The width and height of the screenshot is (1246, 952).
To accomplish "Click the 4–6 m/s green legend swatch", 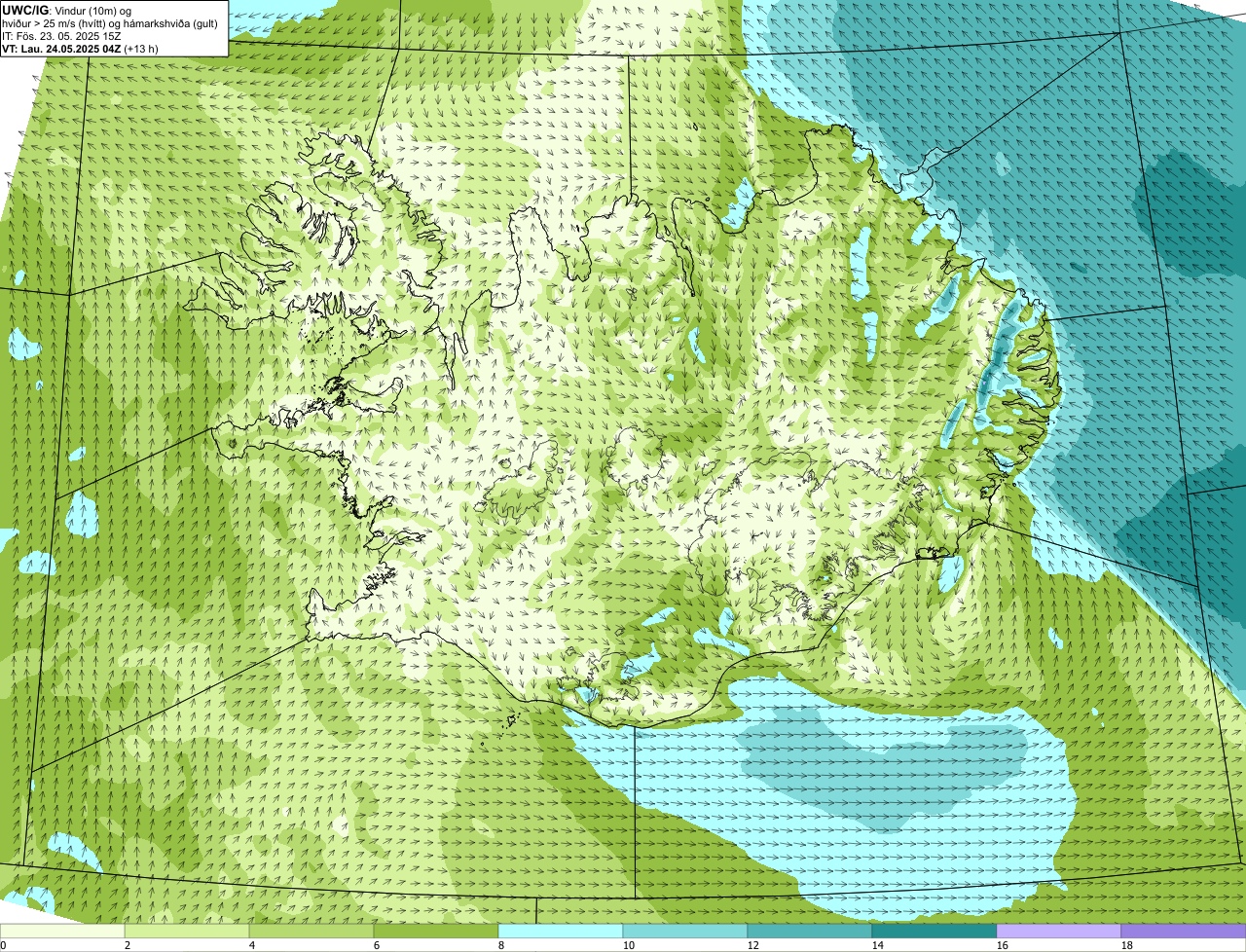I will pyautogui.click(x=311, y=932).
